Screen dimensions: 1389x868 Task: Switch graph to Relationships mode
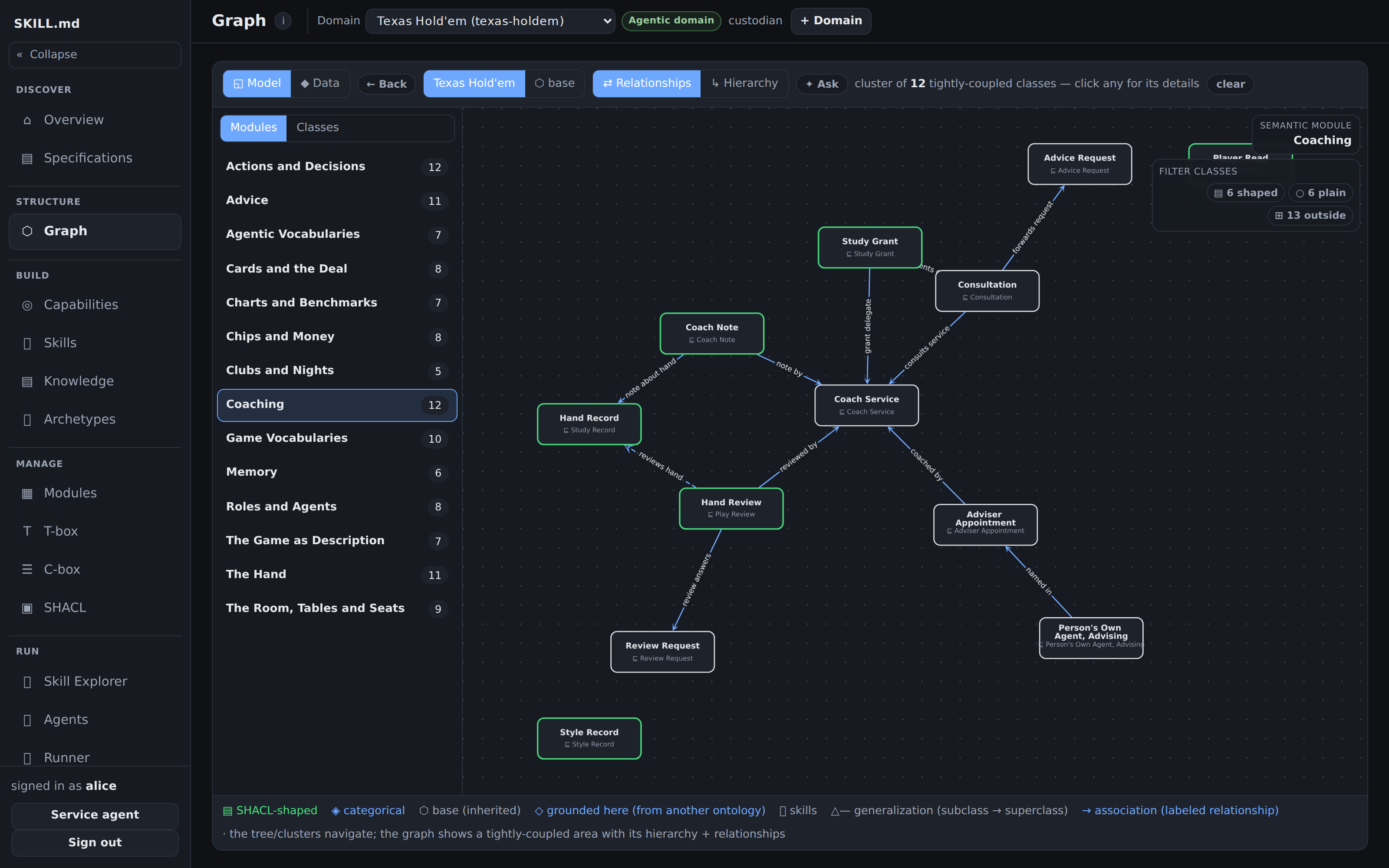pos(646,83)
